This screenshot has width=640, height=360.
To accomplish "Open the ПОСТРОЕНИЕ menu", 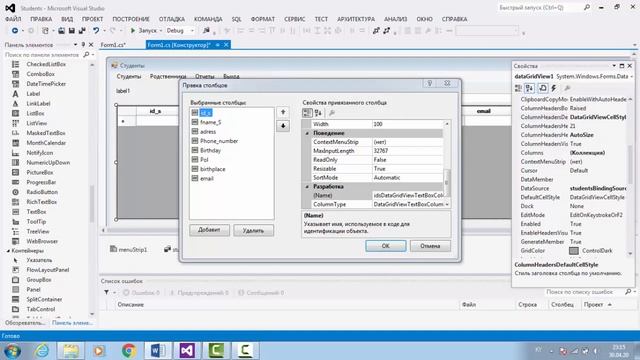I will pyautogui.click(x=131, y=19).
